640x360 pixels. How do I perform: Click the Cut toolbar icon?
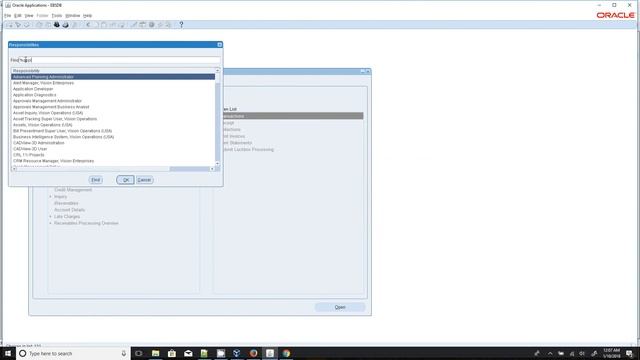pyautogui.click(x=88, y=25)
